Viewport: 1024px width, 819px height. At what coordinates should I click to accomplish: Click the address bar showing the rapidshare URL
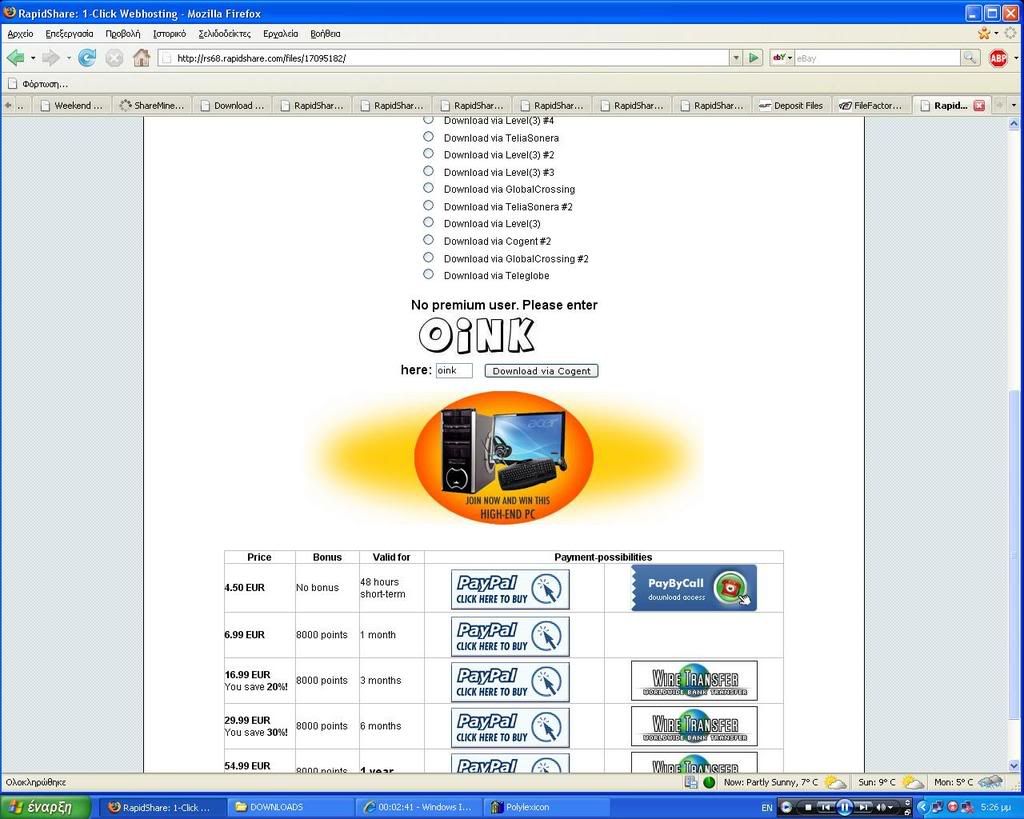pyautogui.click(x=444, y=58)
